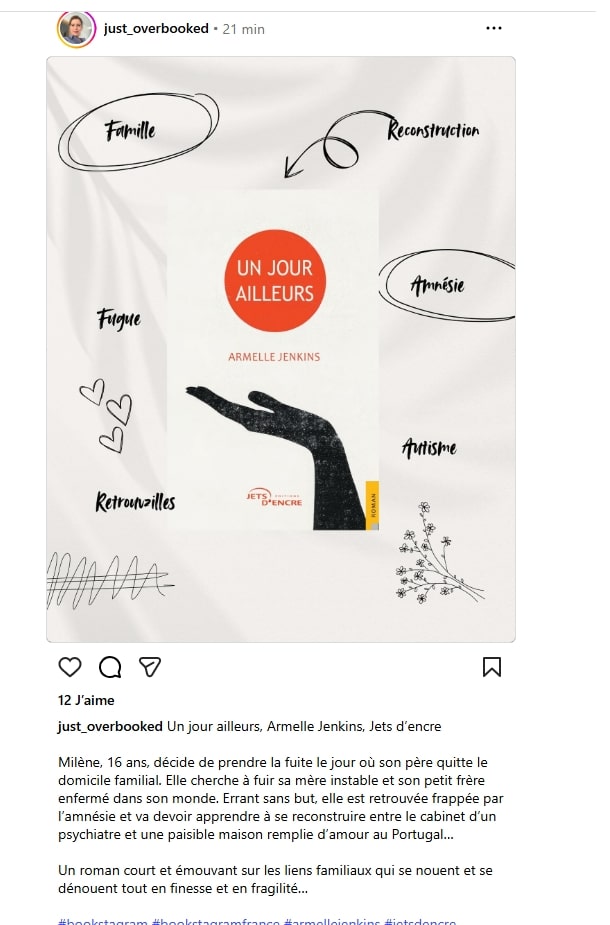Viewport: 610px width, 925px height.
Task: Click just_overbooked username in the caption
Action: click(110, 726)
